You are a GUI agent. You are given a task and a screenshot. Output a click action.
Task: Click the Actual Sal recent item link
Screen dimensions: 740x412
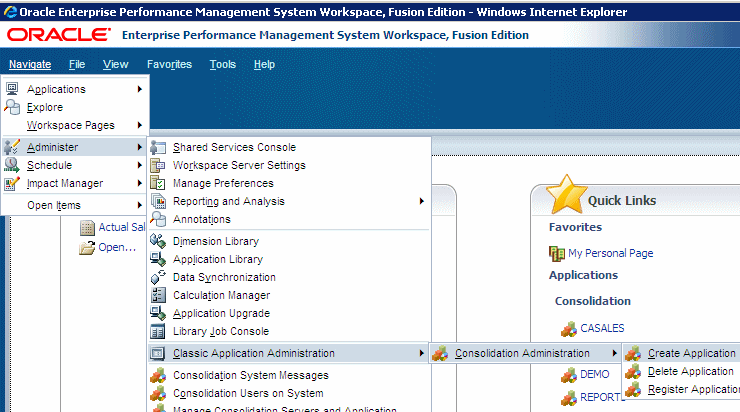coord(121,227)
